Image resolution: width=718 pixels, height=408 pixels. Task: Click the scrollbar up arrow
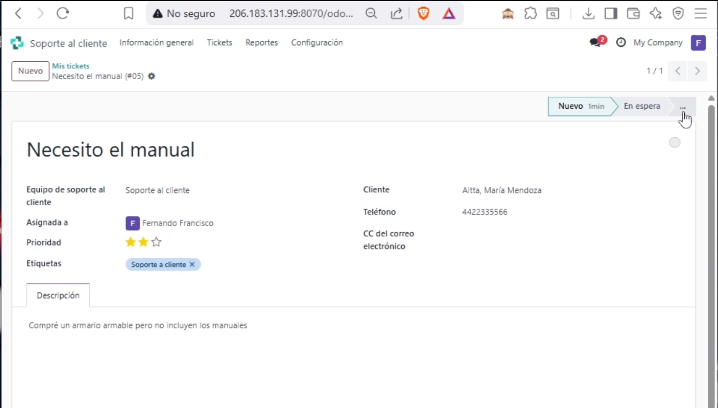711,98
